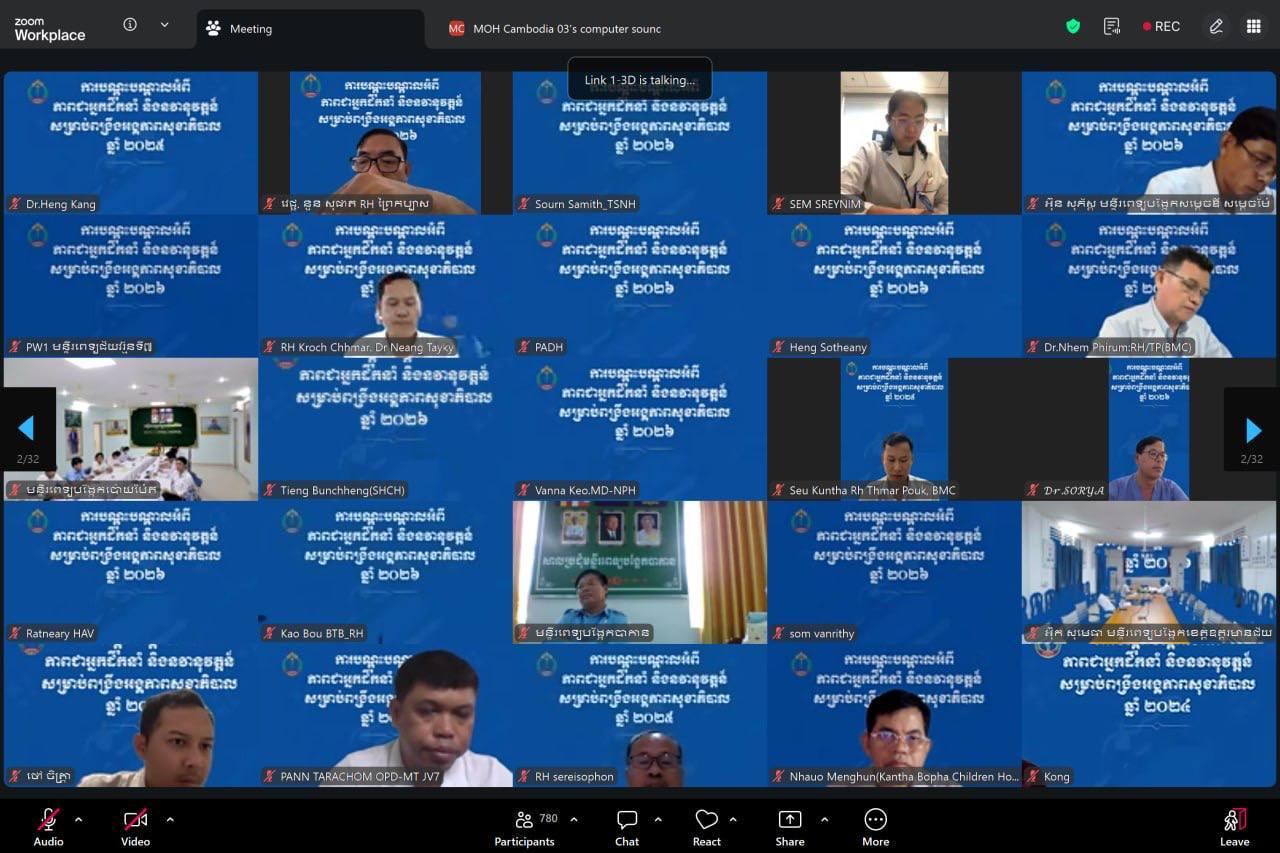The image size is (1280, 853).
Task: Expand the arrow next to Participants
Action: click(574, 820)
